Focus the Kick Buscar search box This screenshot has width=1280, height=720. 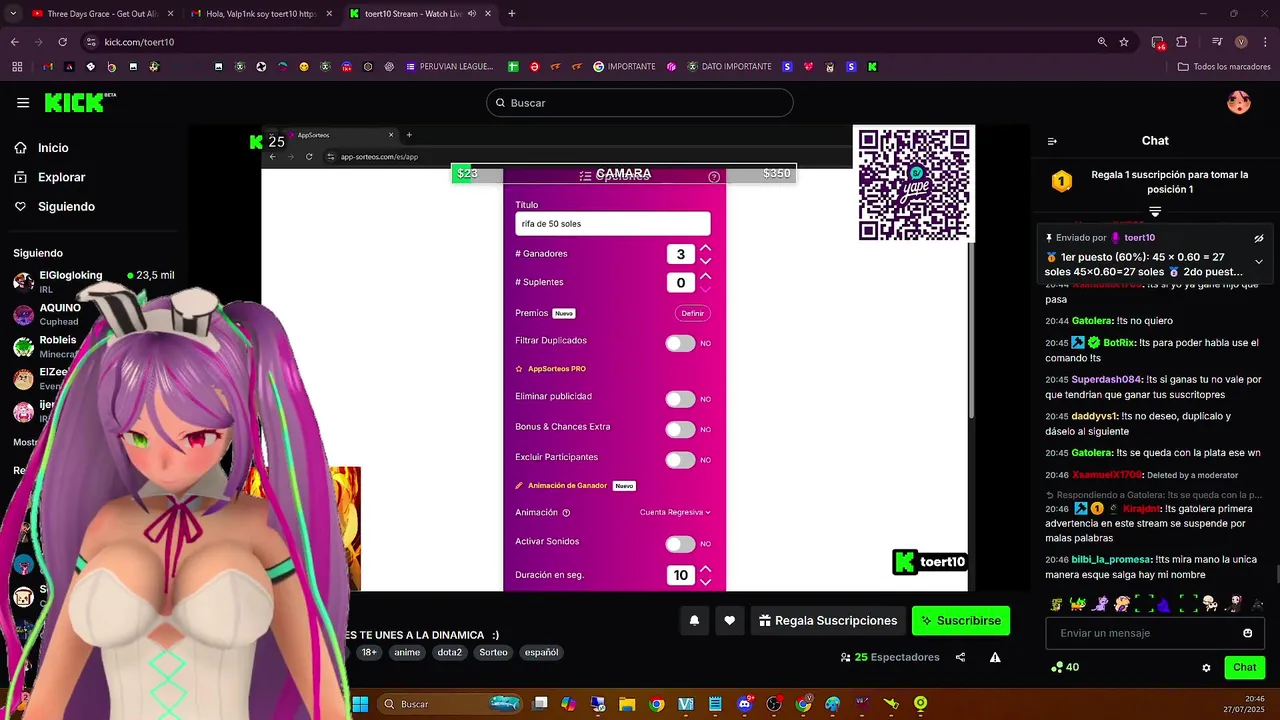click(x=640, y=103)
